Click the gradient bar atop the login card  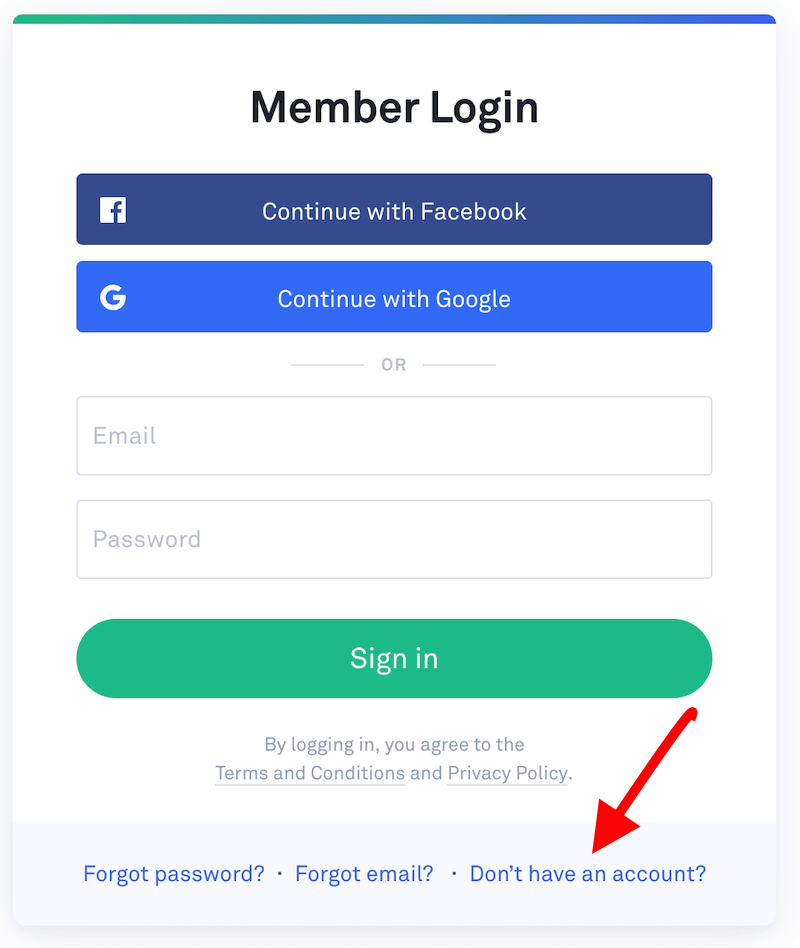tap(394, 19)
